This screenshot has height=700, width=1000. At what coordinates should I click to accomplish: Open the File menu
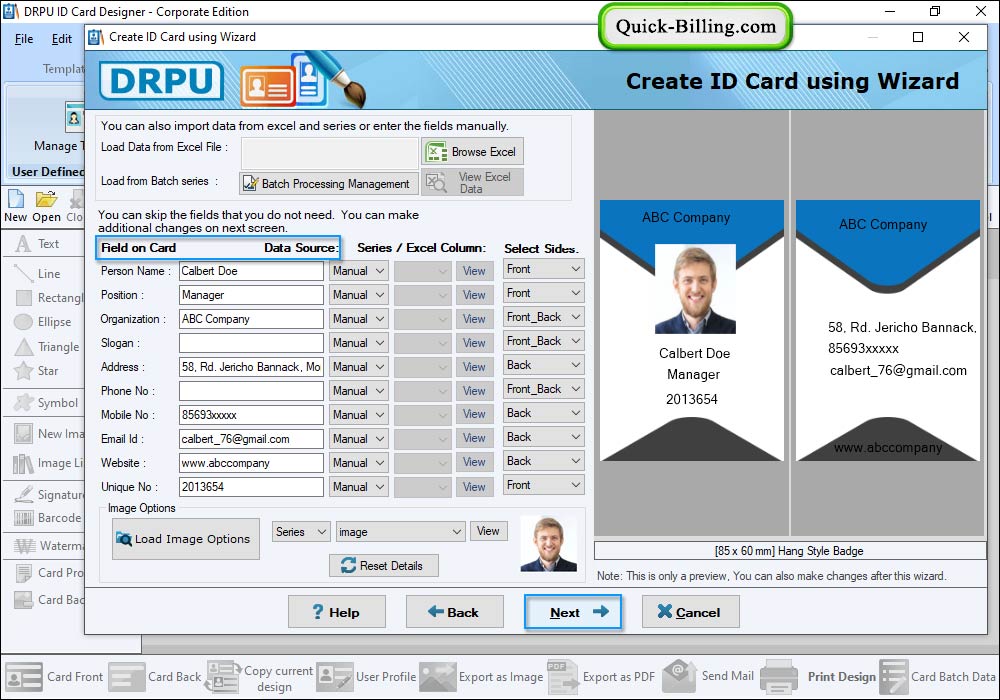pyautogui.click(x=24, y=39)
